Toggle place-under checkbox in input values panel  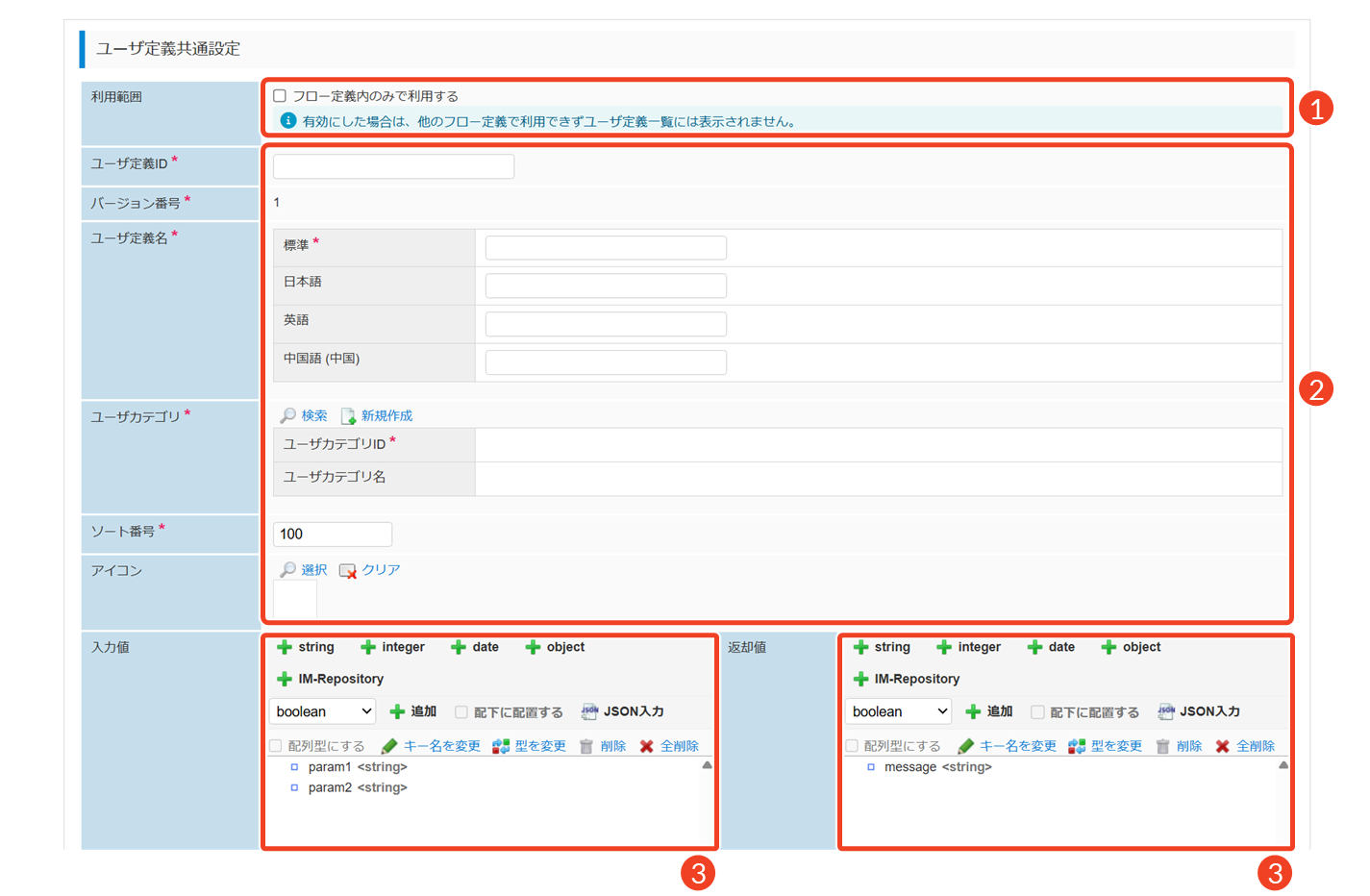[461, 712]
